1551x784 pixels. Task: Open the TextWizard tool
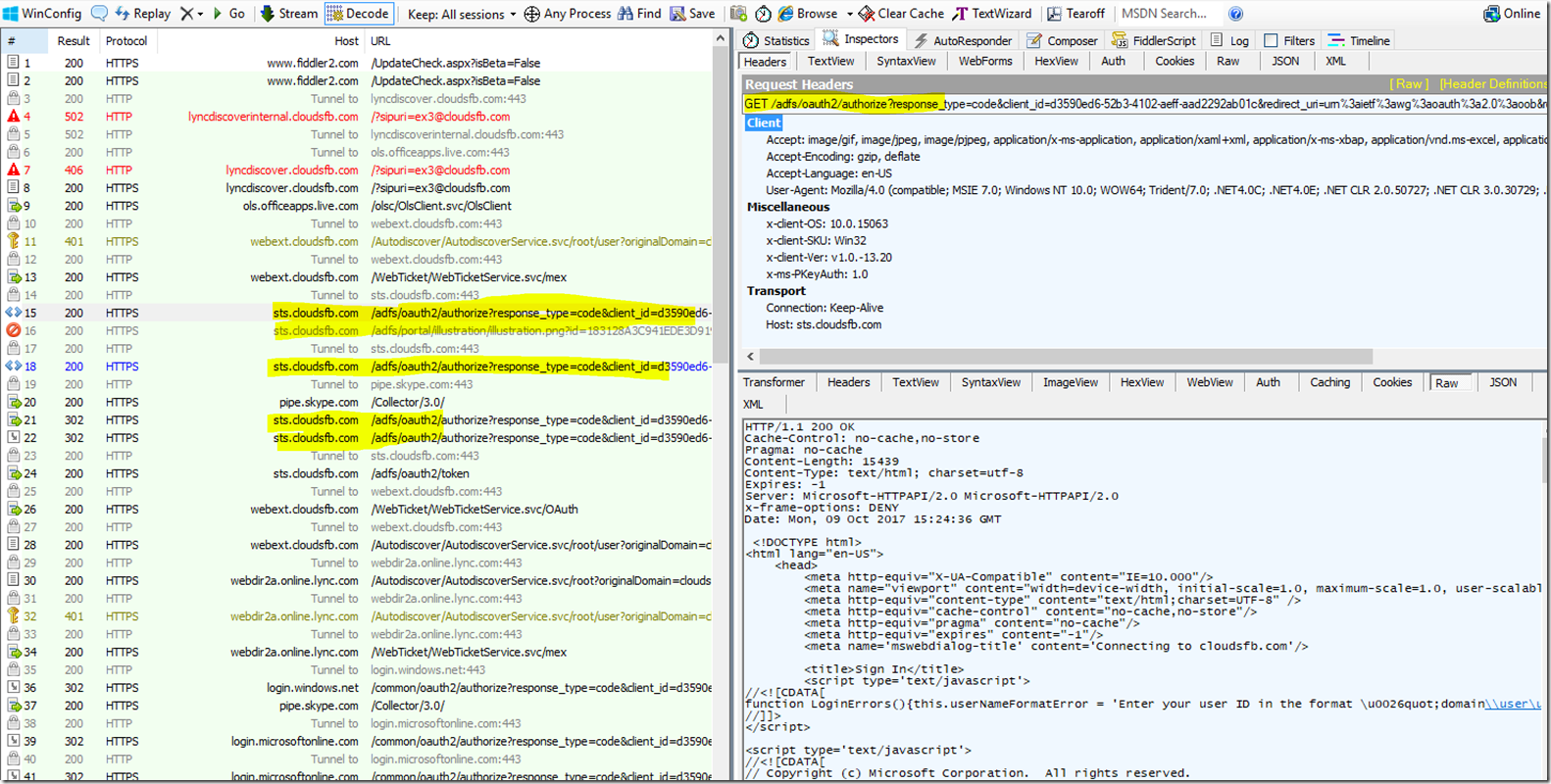pos(992,14)
